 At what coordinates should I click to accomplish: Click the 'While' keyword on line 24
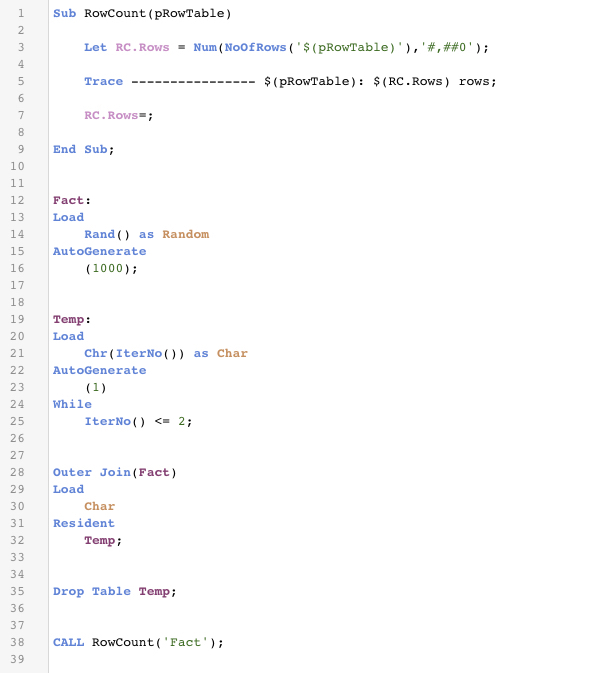(72, 404)
